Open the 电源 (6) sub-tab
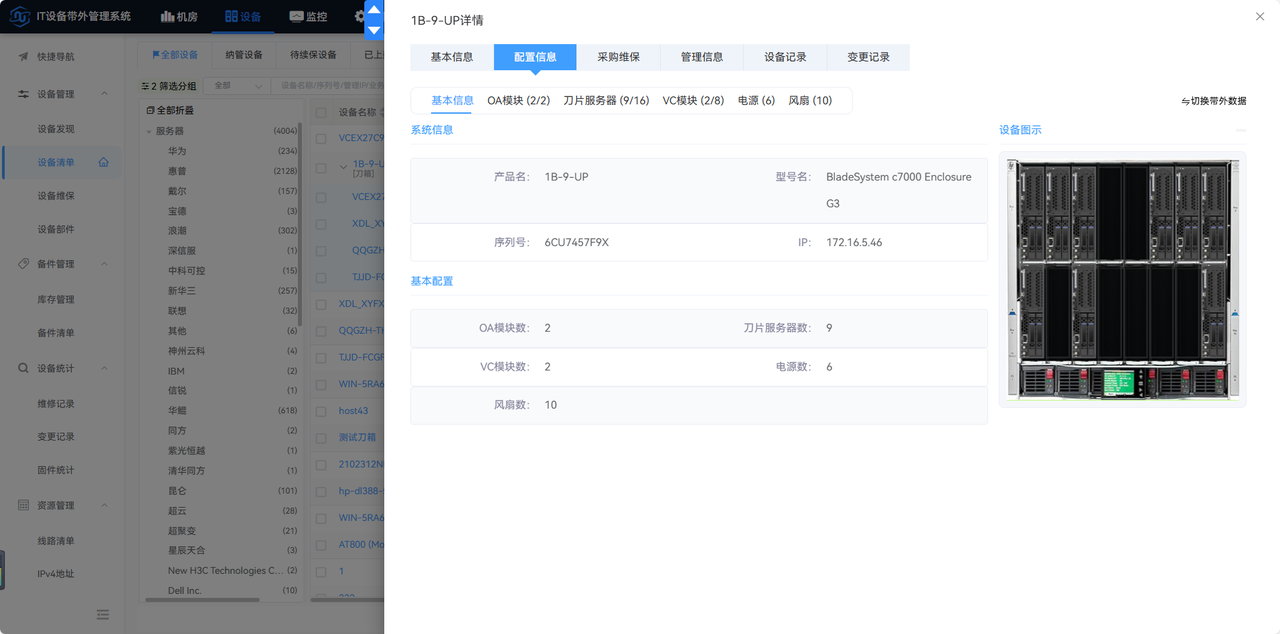1280x634 pixels. (756, 100)
